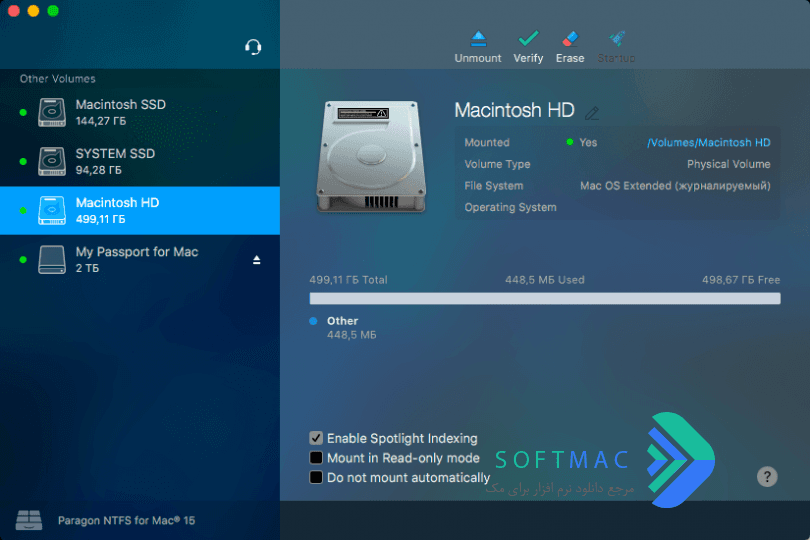
Task: Toggle Enable Spotlight Indexing checkbox
Action: coord(316,438)
